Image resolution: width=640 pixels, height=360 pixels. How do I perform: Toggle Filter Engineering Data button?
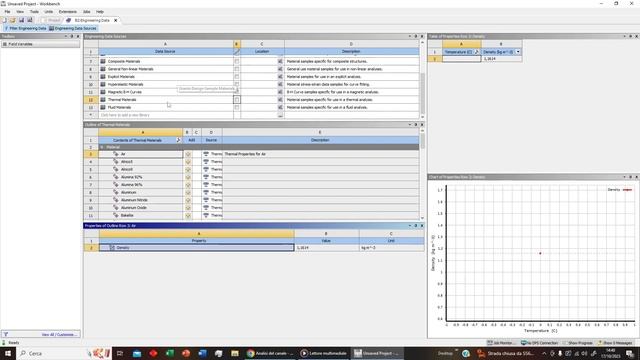pos(25,29)
